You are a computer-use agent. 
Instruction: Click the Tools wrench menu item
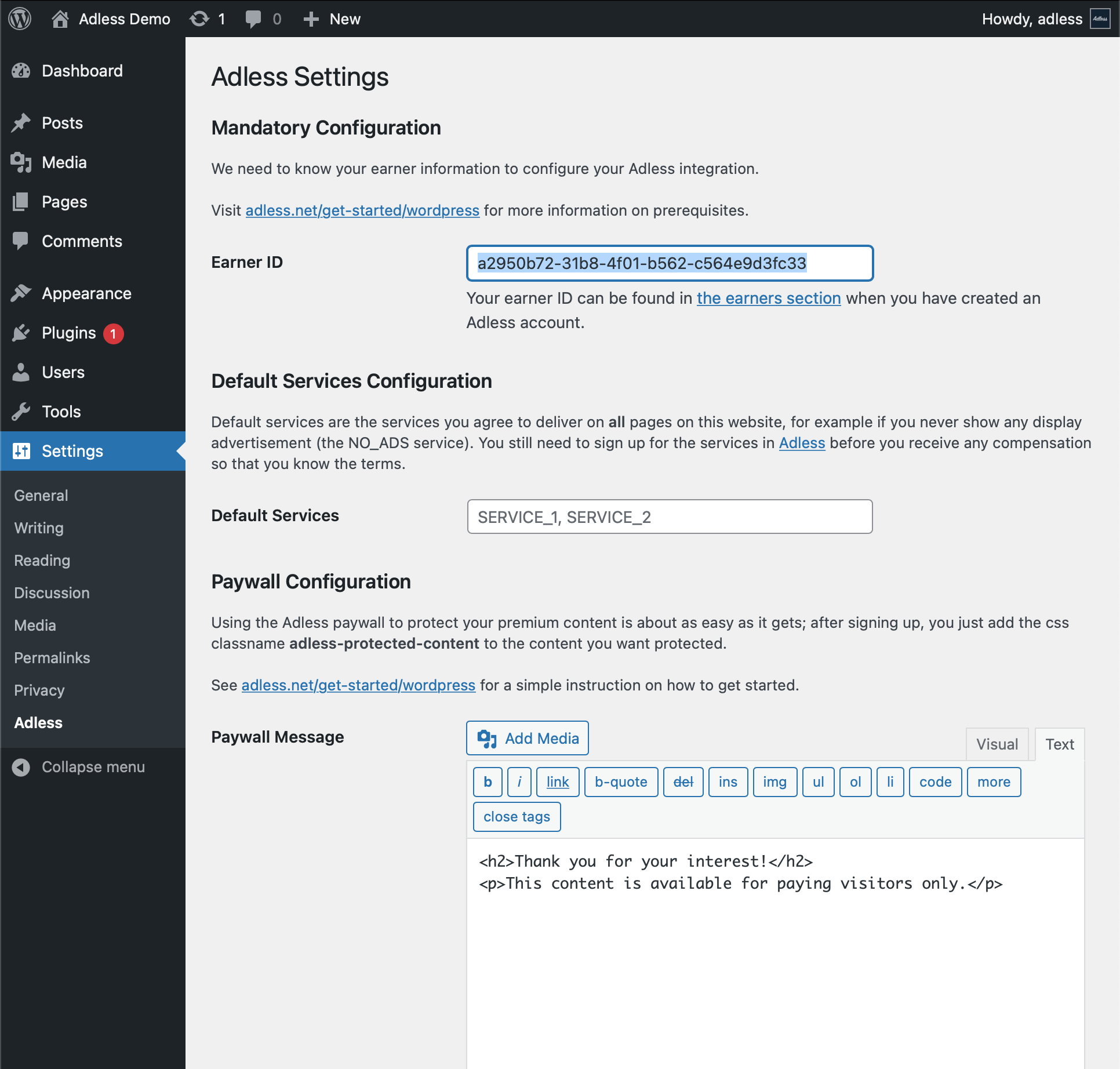click(61, 412)
